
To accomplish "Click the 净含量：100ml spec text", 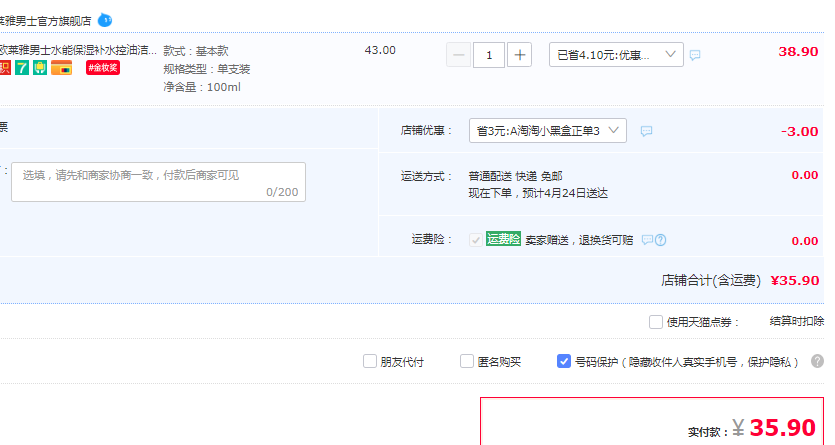I will point(202,87).
